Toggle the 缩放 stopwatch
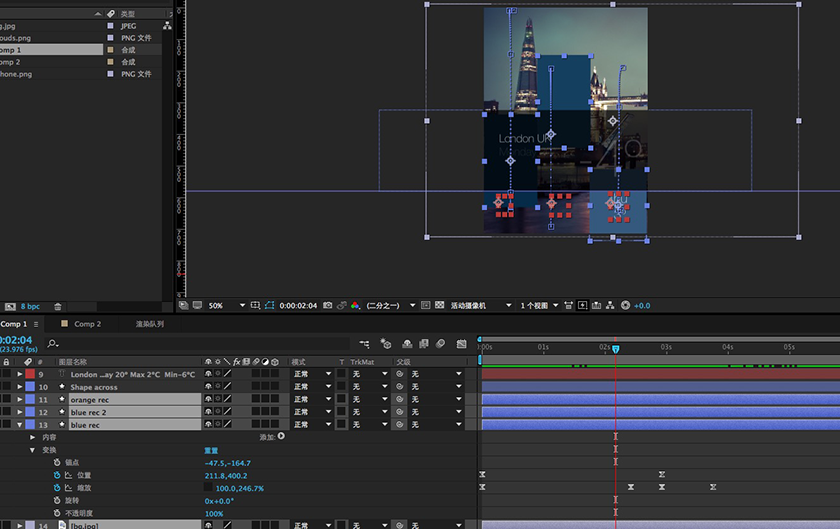Viewport: 840px width, 529px height. click(57, 488)
